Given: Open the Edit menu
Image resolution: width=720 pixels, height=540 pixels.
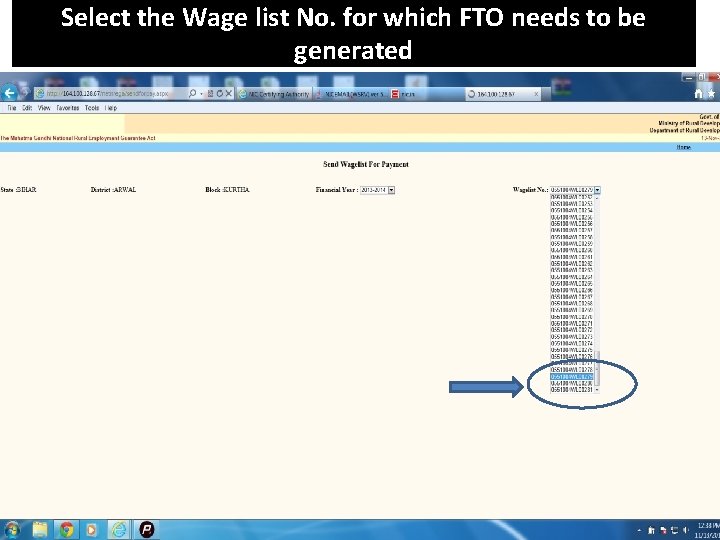Looking at the screenshot, I should pyautogui.click(x=27, y=108).
